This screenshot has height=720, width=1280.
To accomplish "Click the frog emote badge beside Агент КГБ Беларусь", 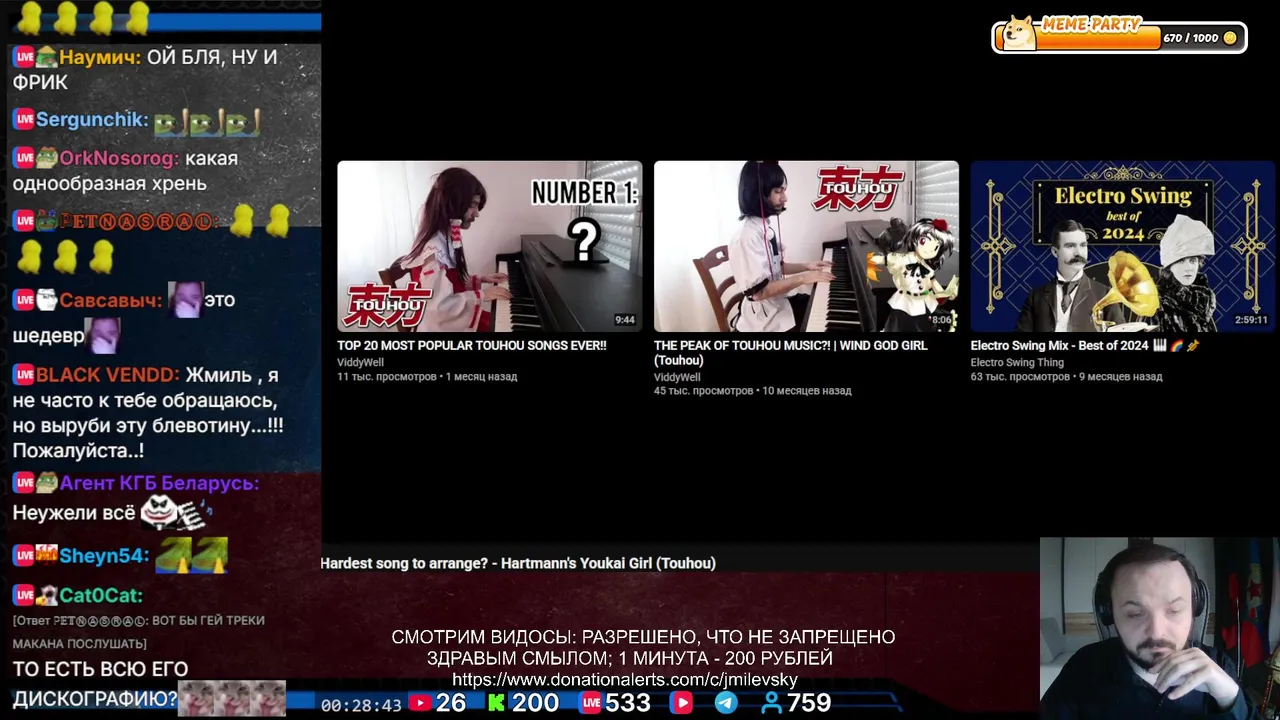I will (47, 483).
